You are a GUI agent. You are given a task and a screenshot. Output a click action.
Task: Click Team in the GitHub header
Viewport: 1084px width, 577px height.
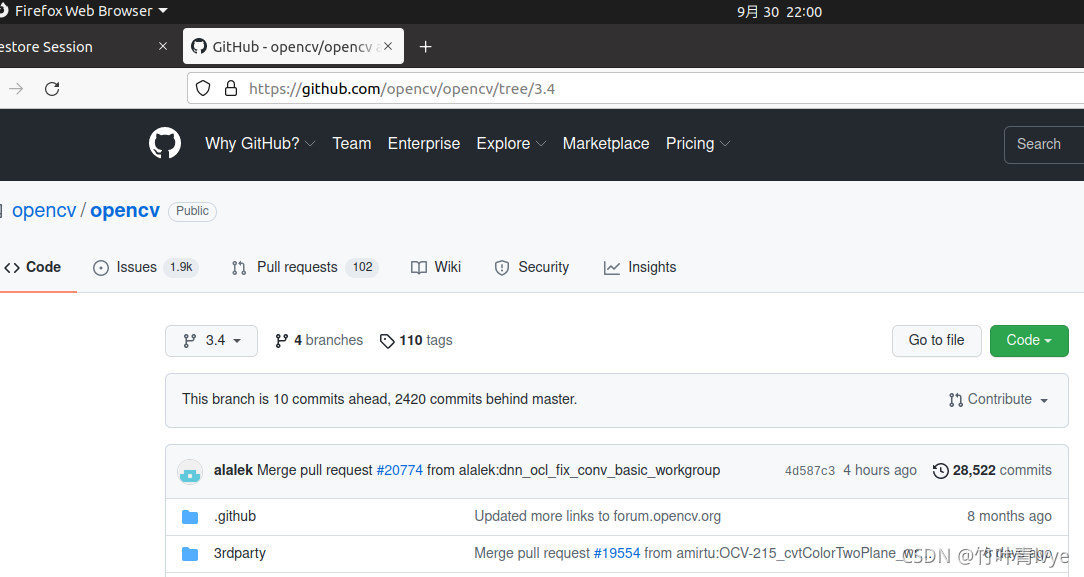coord(352,144)
